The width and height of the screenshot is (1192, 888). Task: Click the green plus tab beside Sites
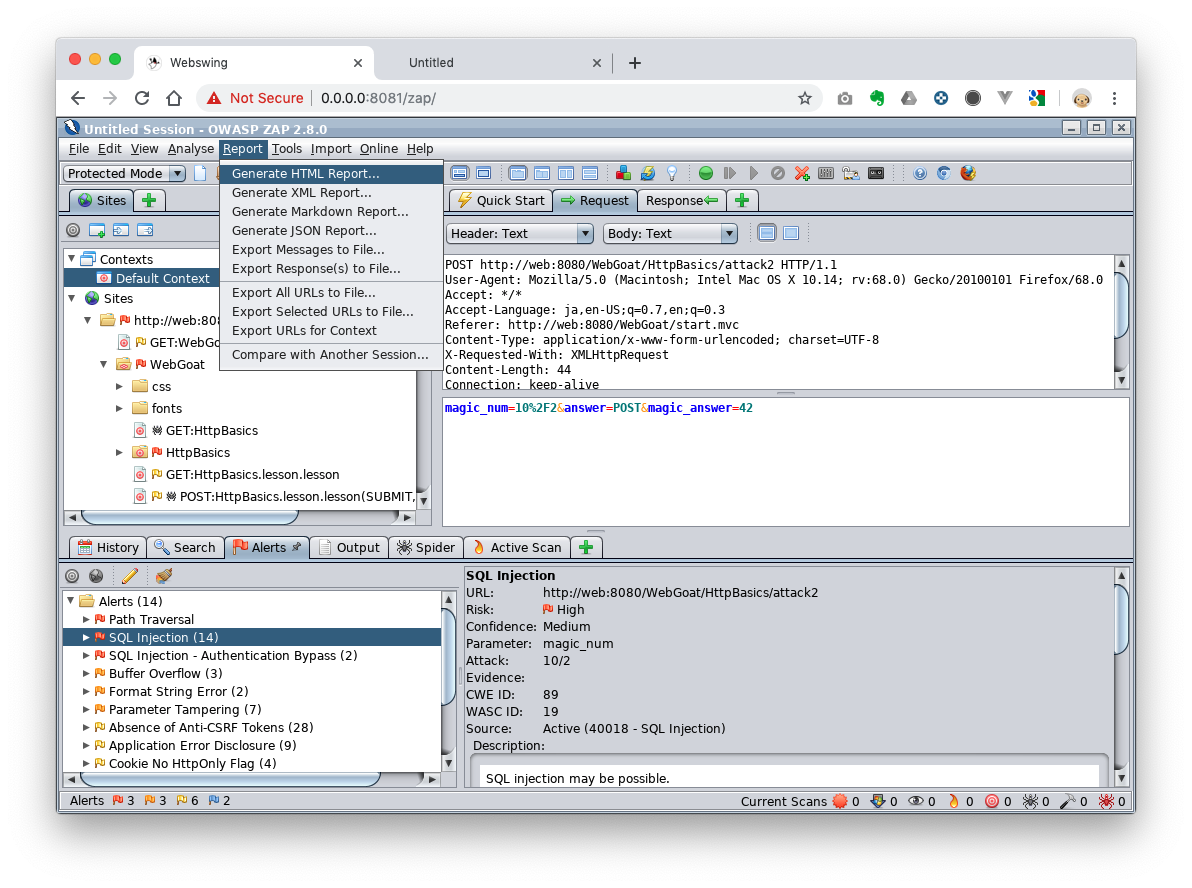coord(149,201)
